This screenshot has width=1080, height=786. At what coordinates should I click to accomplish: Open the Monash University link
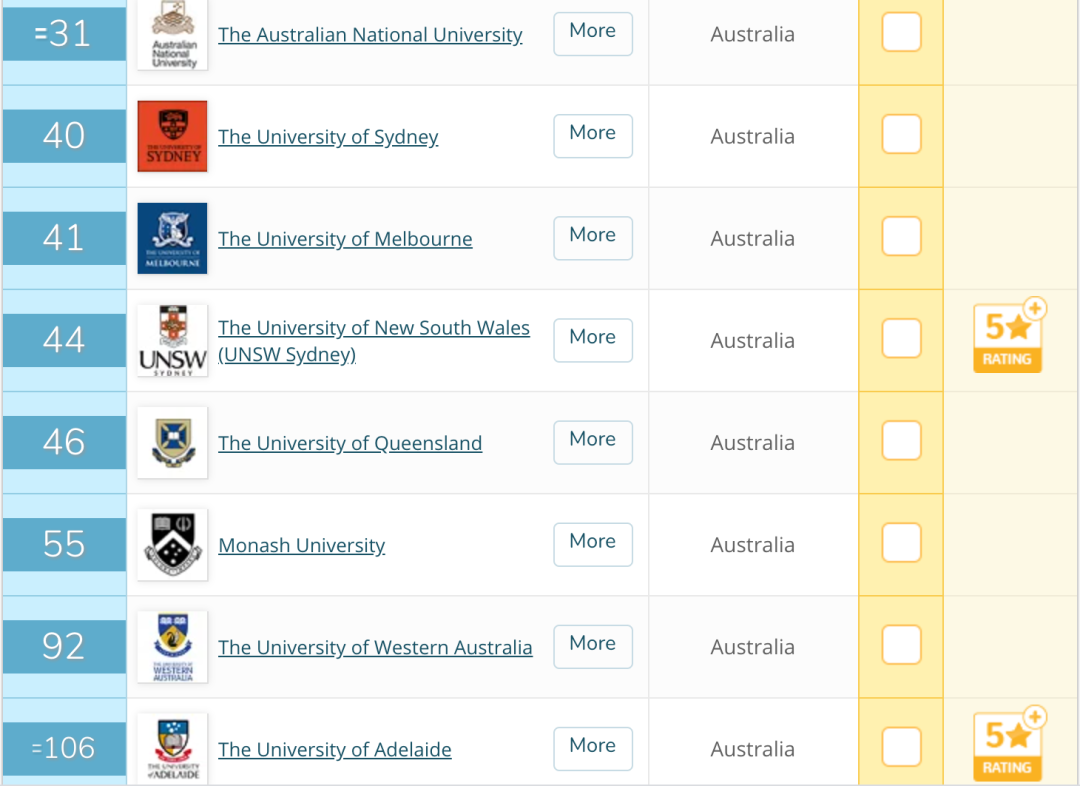point(302,546)
